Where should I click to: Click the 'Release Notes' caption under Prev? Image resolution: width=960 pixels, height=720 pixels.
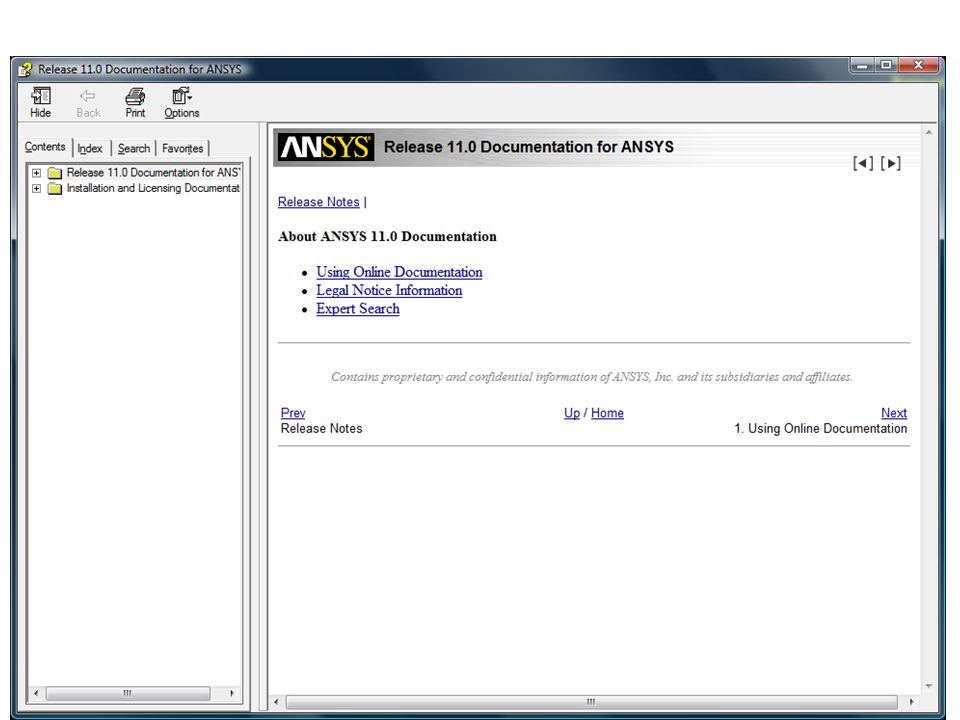click(321, 429)
